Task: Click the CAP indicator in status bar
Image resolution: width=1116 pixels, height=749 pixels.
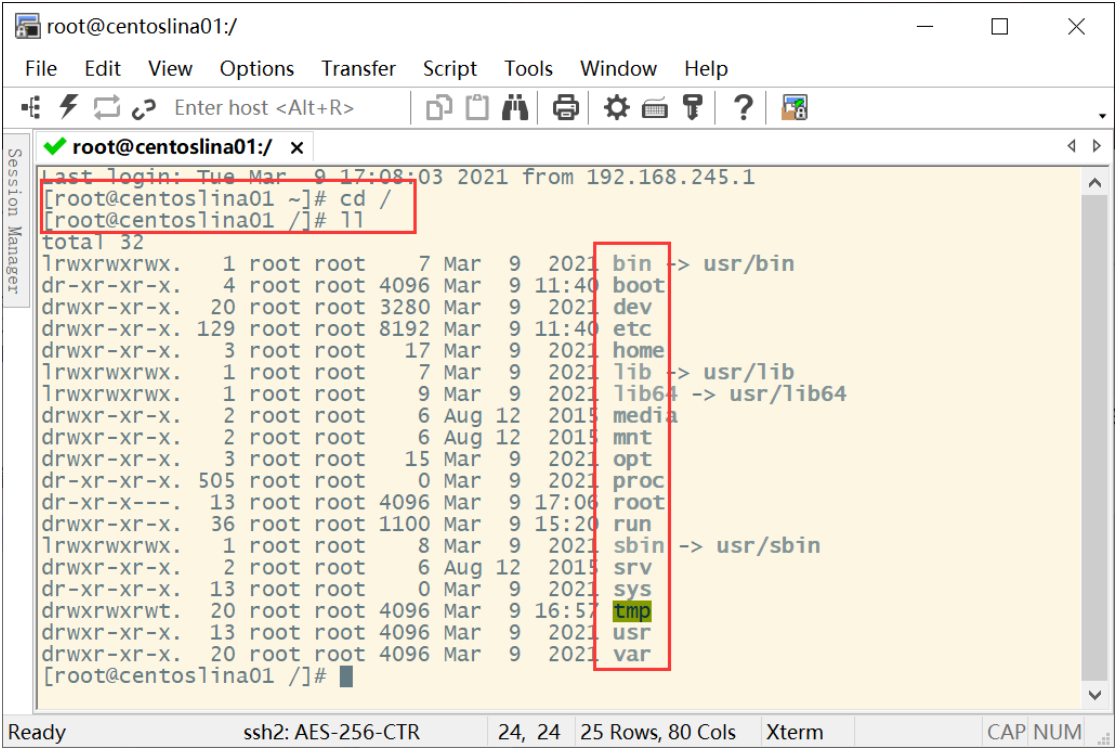Action: coord(1006,732)
